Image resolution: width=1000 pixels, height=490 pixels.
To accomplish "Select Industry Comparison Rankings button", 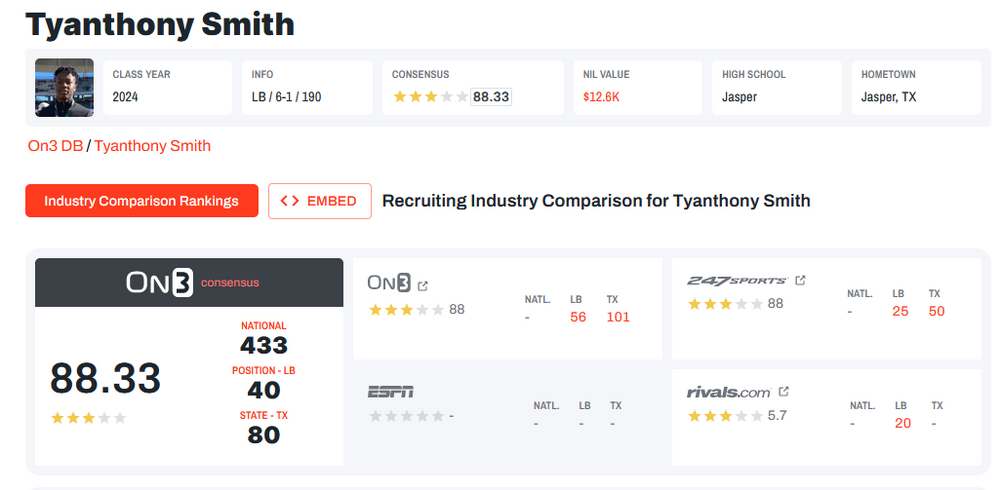I will point(142,201).
